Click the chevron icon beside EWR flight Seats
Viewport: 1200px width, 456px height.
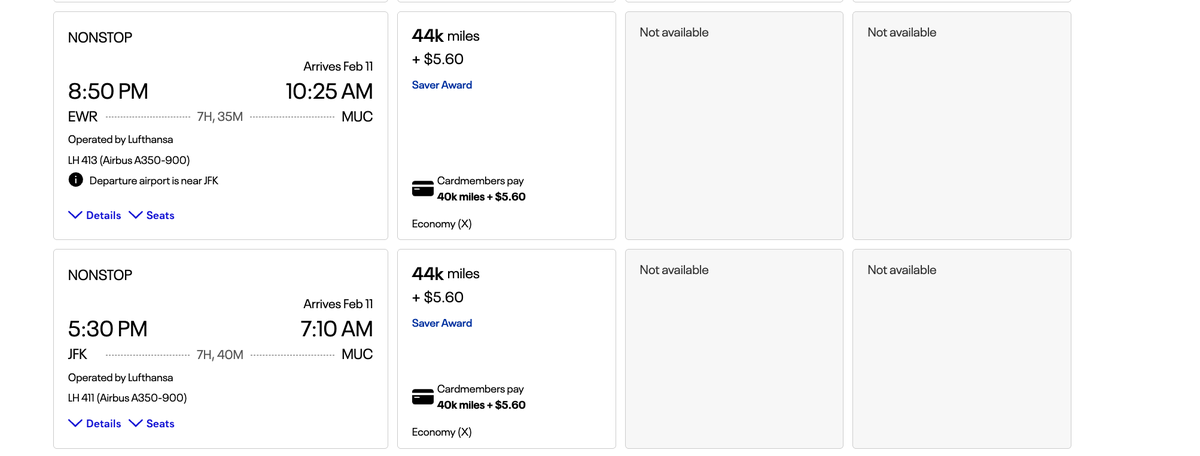point(136,215)
